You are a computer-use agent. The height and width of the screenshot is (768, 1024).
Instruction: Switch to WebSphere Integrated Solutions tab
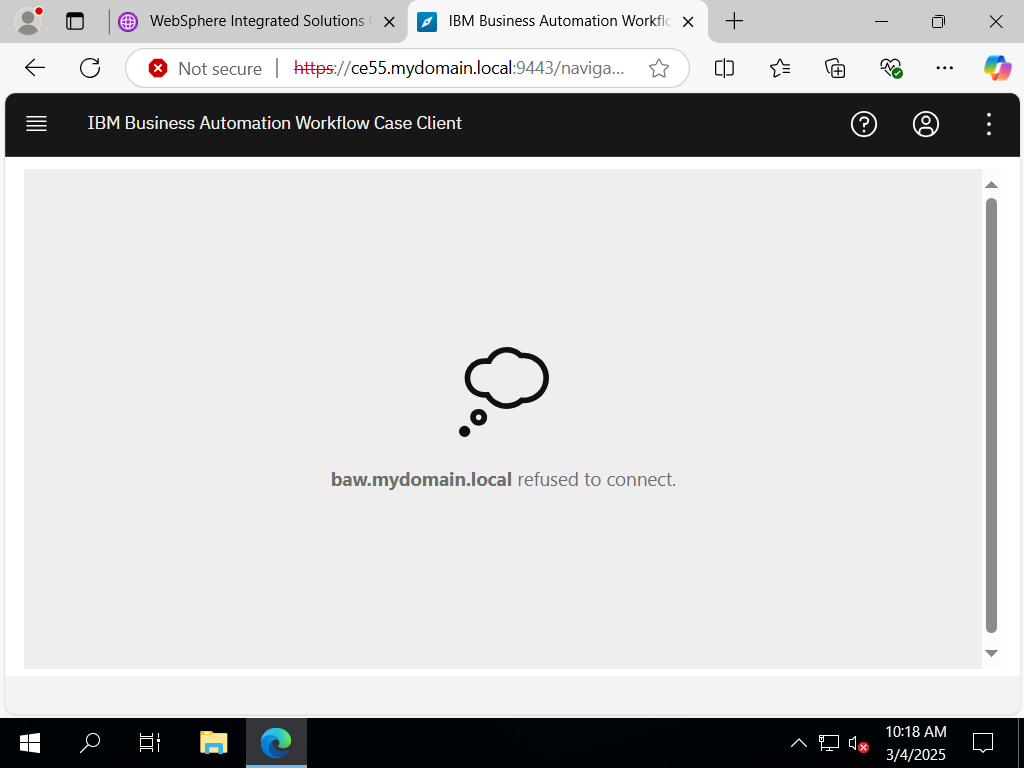point(257,22)
